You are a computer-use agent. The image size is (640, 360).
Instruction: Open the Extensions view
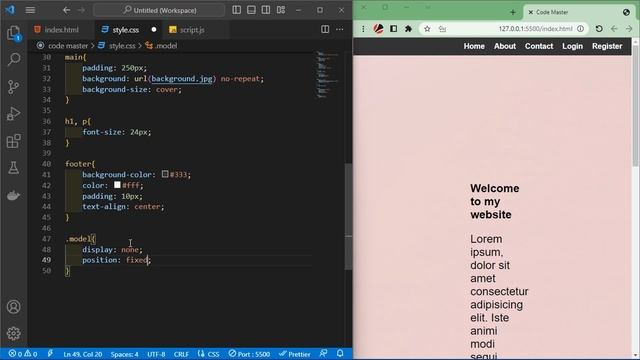point(13,141)
